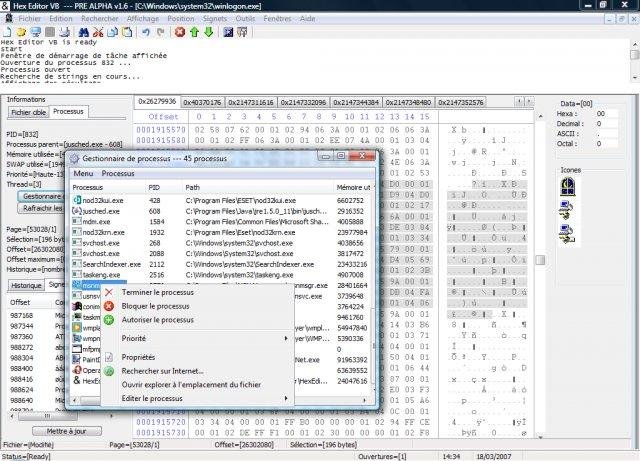Viewport: 640px width, 461px height.
Task: Switch to the 0x2147348480 tab
Action: [x=408, y=102]
